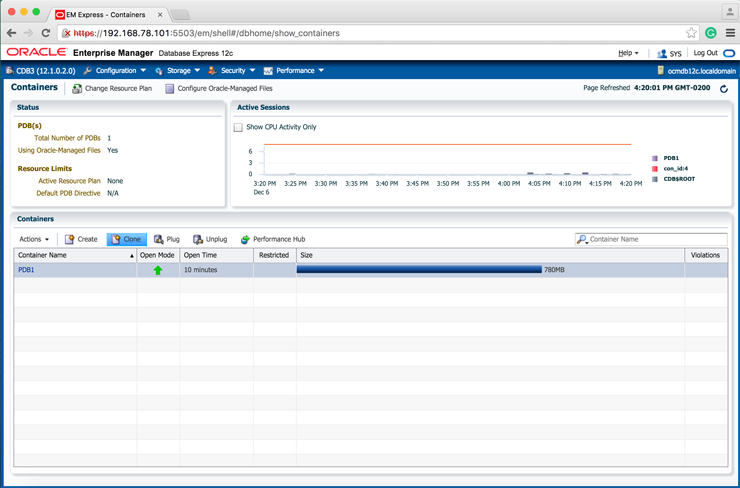The height and width of the screenshot is (488, 740).
Task: Click the browser forward arrow
Action: 28,33
